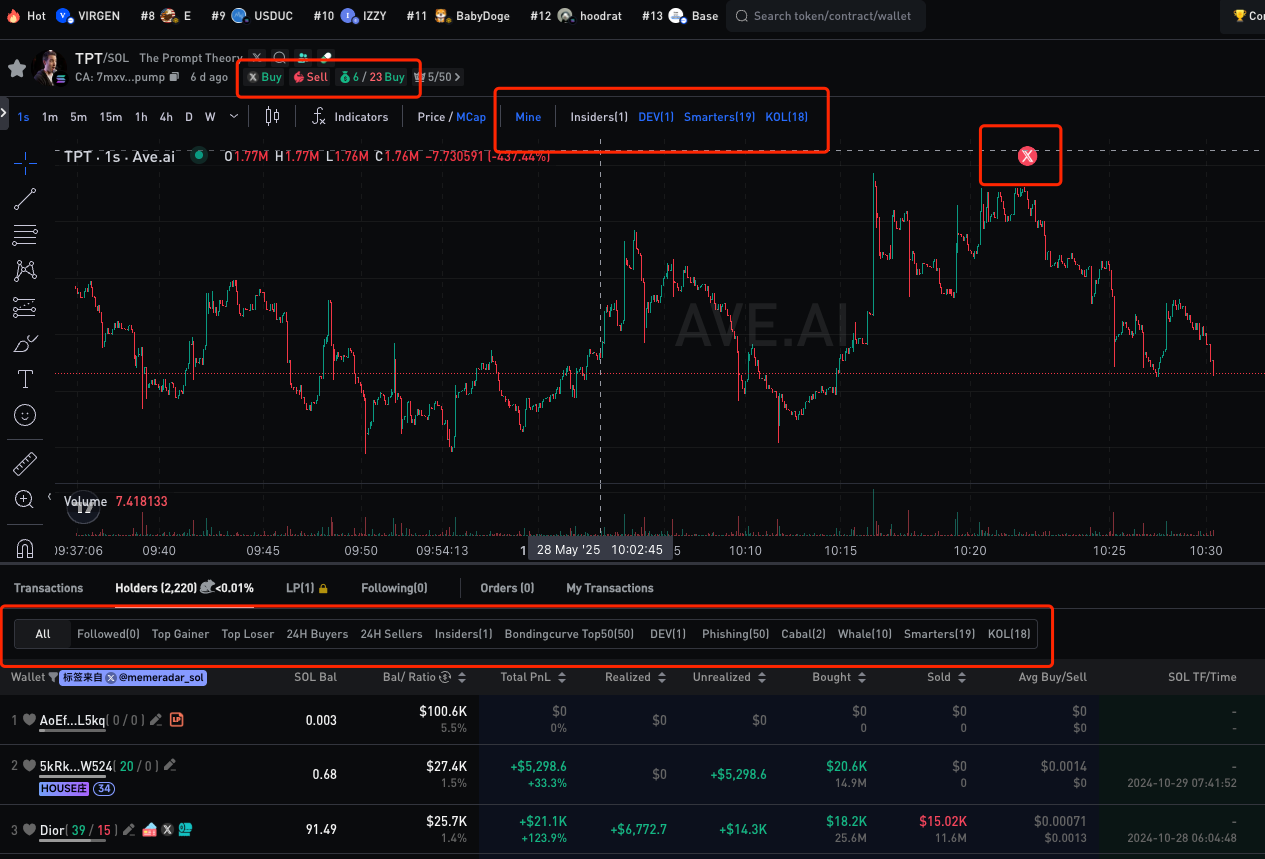
Task: Toggle the magnet snap mode
Action: [x=25, y=547]
